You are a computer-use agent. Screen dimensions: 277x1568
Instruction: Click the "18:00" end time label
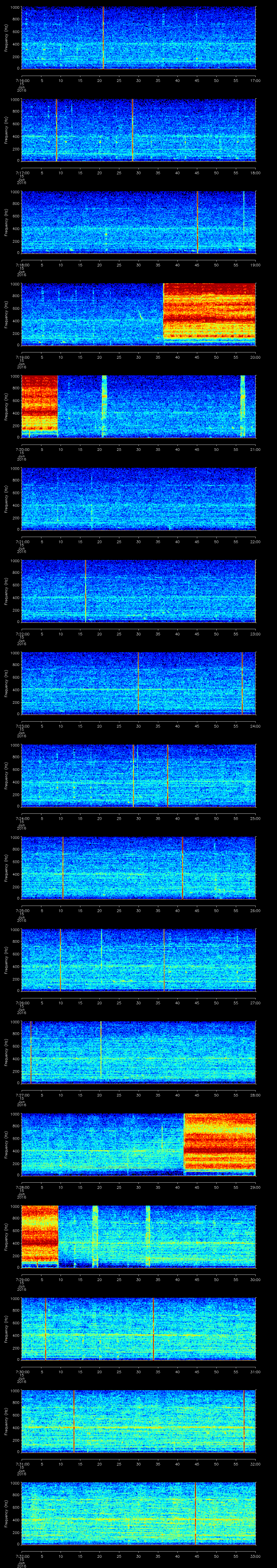(255, 173)
